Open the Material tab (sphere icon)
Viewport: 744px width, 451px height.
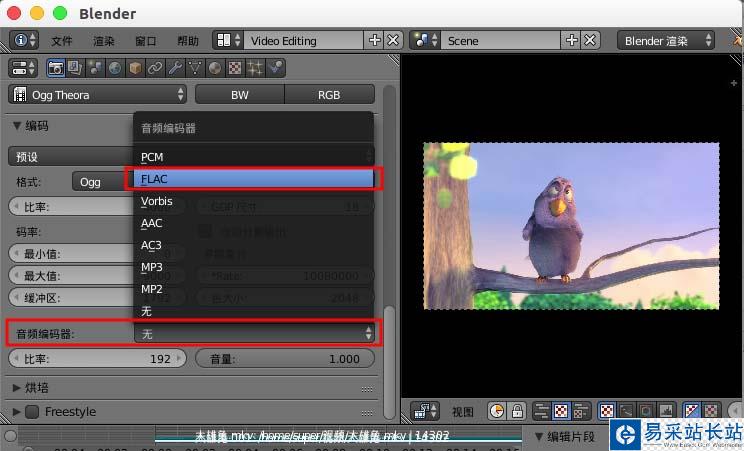[214, 68]
